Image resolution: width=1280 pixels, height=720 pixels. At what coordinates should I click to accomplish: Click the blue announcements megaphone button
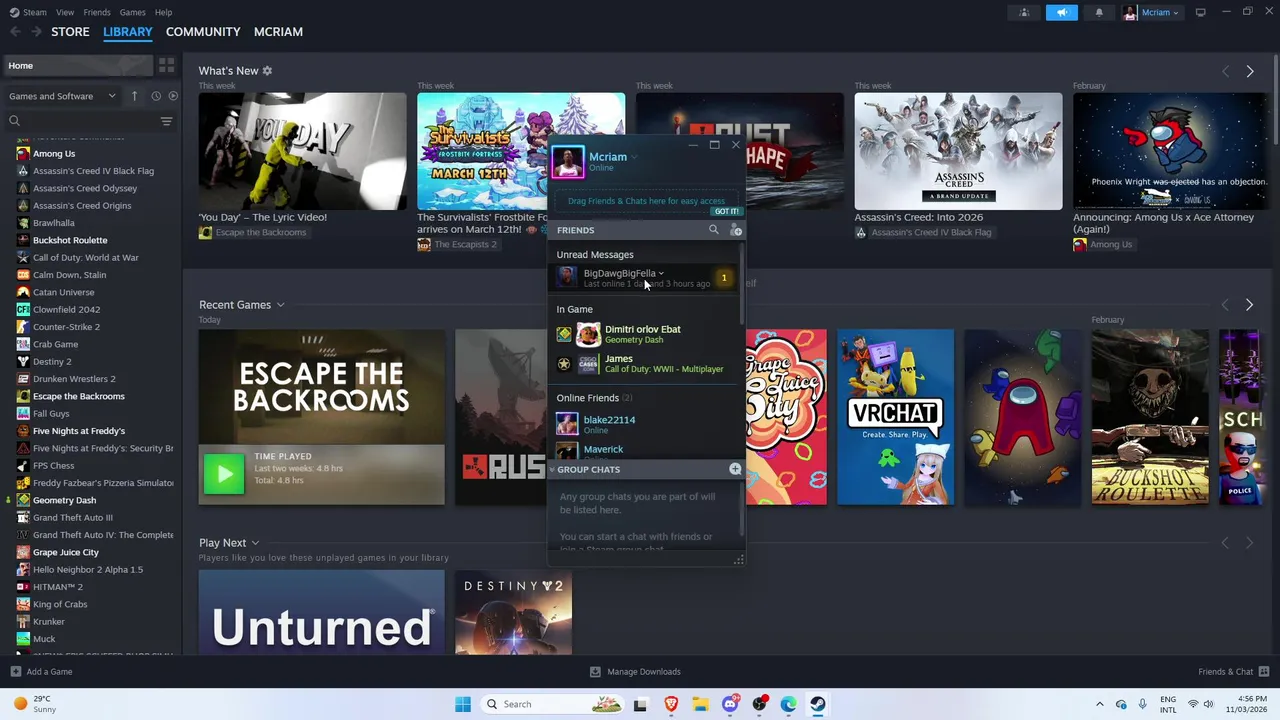(1062, 12)
